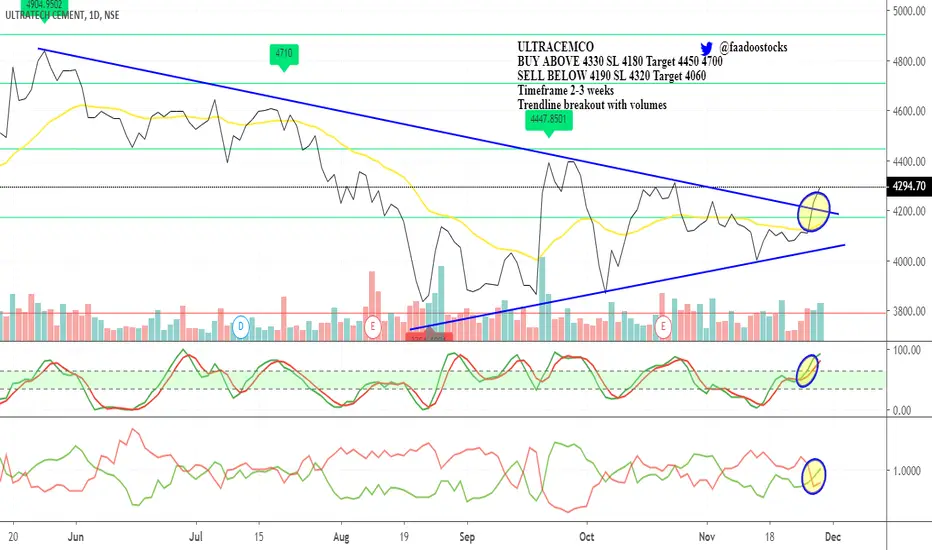The height and width of the screenshot is (550, 932).
Task: Click the Jul label on the time axis
Action: click(x=196, y=537)
